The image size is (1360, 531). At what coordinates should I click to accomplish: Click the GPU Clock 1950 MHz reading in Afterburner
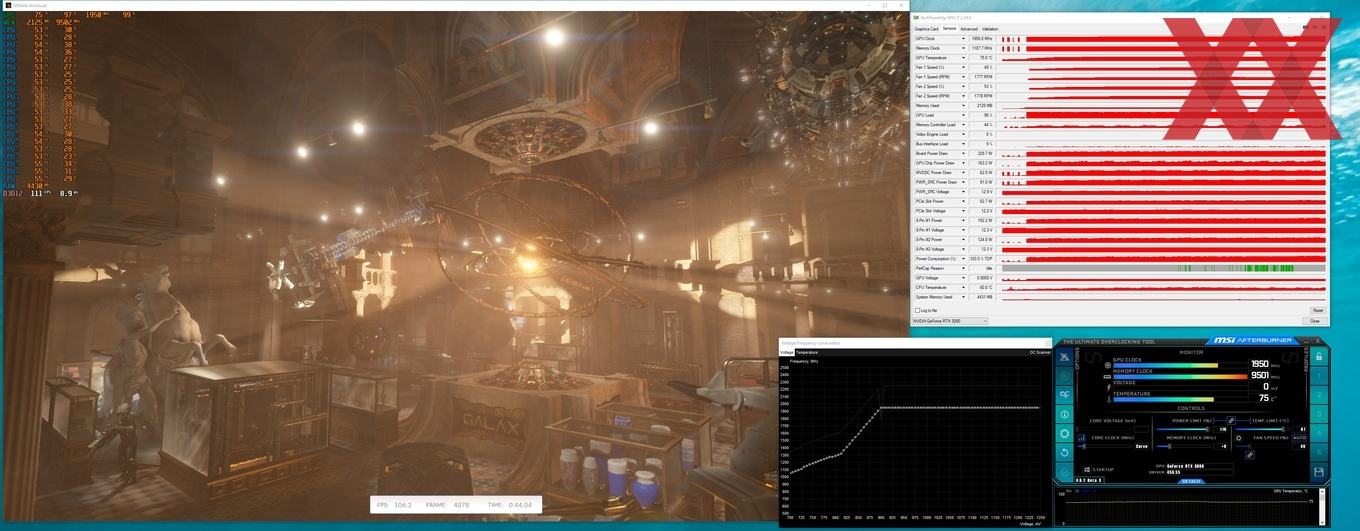point(1260,364)
